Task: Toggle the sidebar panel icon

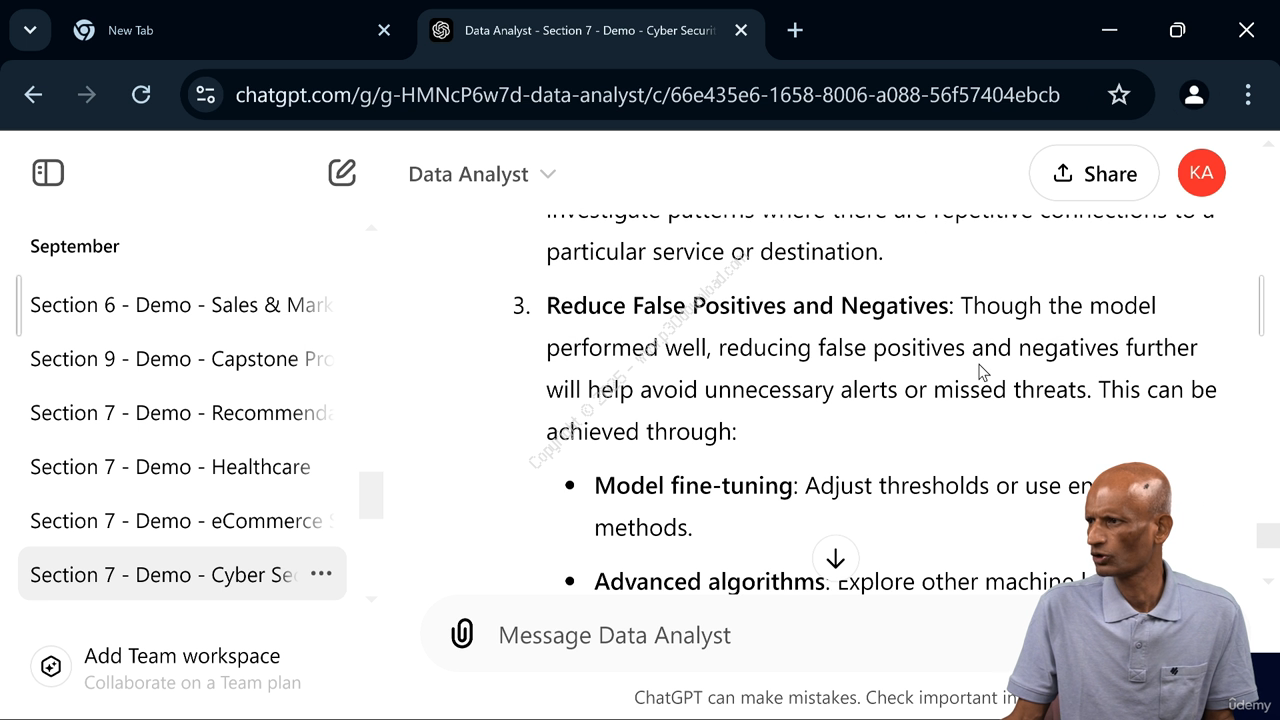Action: click(x=48, y=173)
